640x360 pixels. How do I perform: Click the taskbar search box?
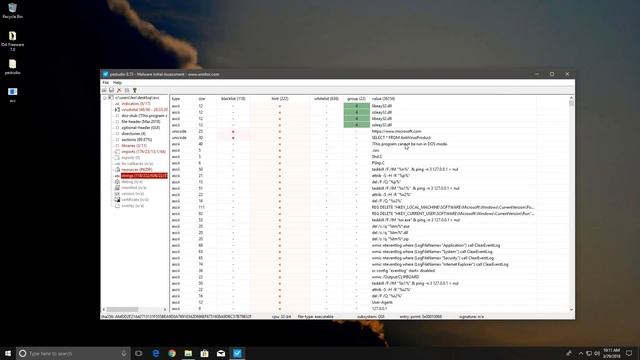(73, 353)
